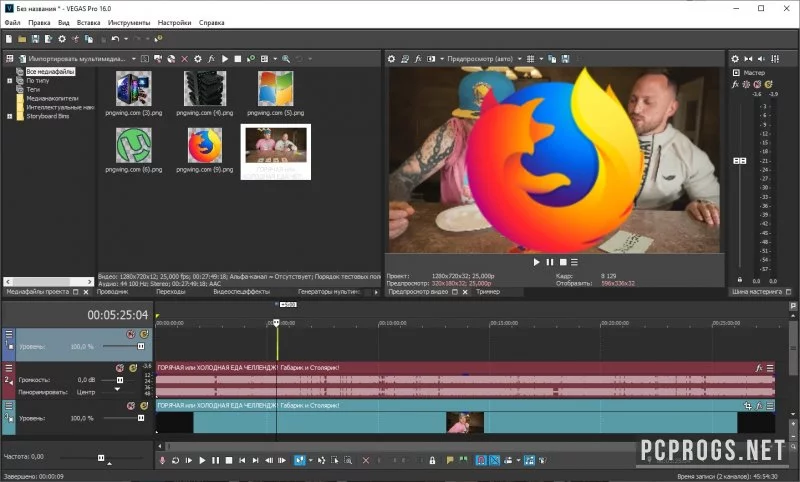The height and width of the screenshot is (482, 800).
Task: Save the project with the floppy icon
Action: coord(35,39)
